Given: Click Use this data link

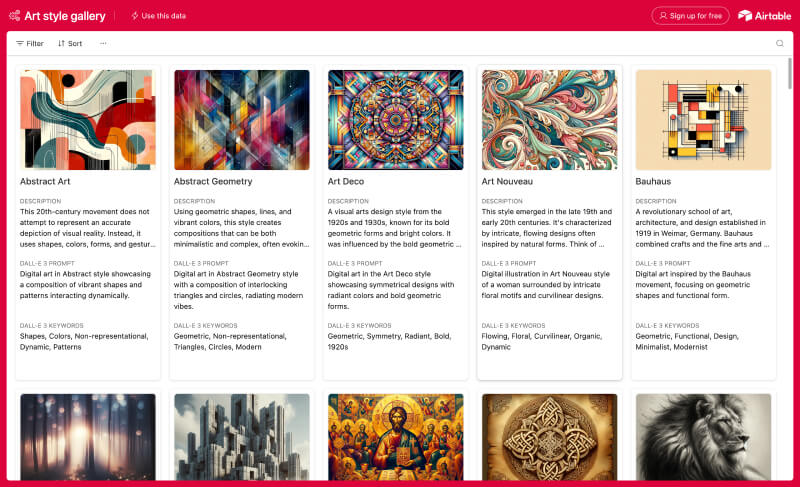Looking at the screenshot, I should [x=158, y=15].
